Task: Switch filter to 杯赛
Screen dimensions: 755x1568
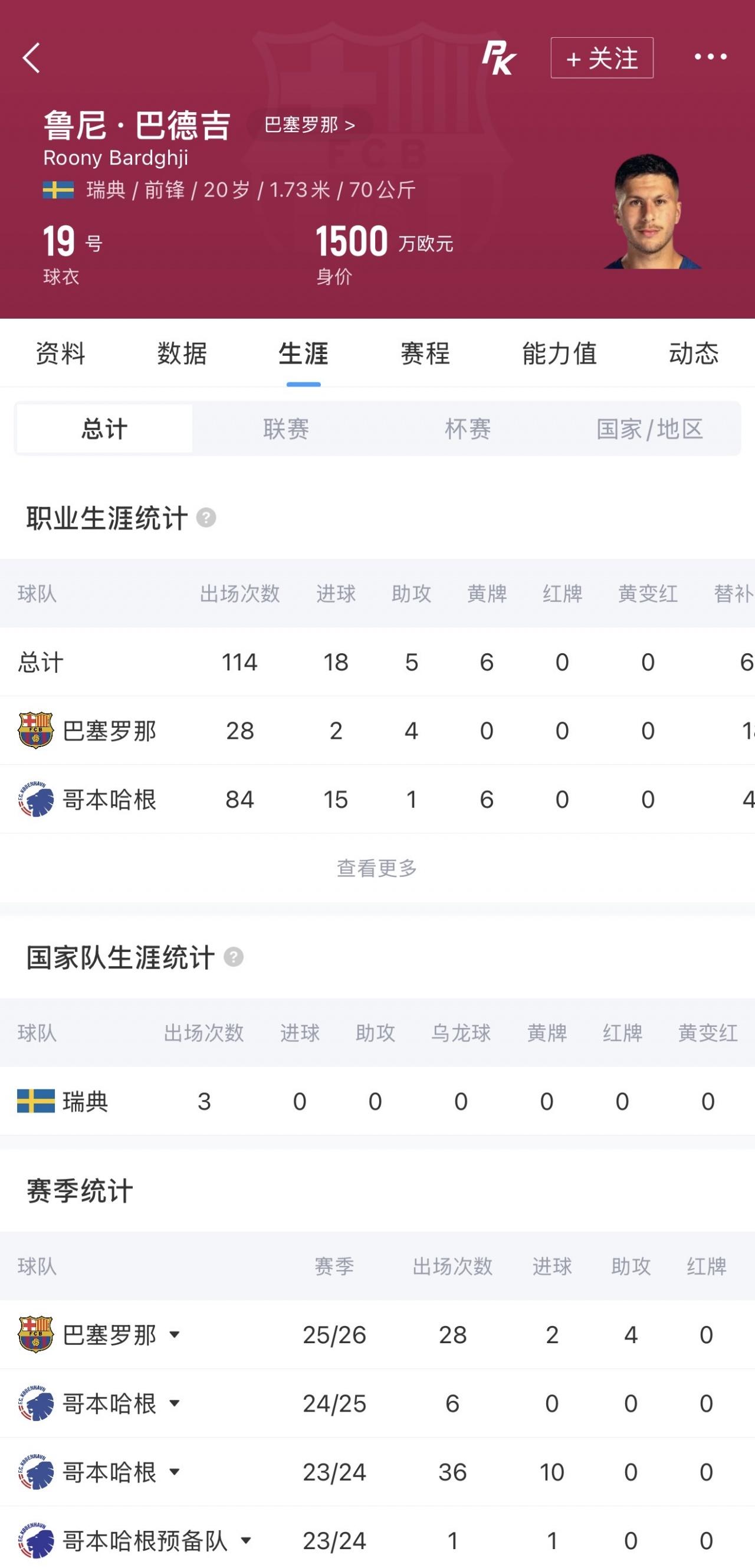Action: pos(468,428)
